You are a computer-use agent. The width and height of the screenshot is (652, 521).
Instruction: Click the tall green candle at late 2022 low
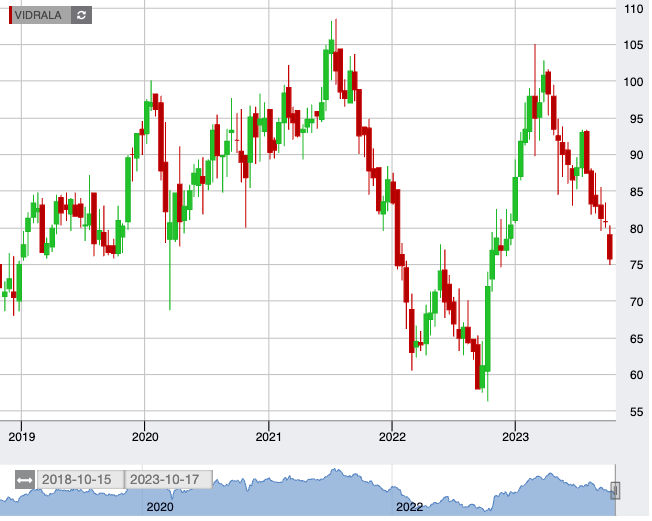(x=488, y=328)
